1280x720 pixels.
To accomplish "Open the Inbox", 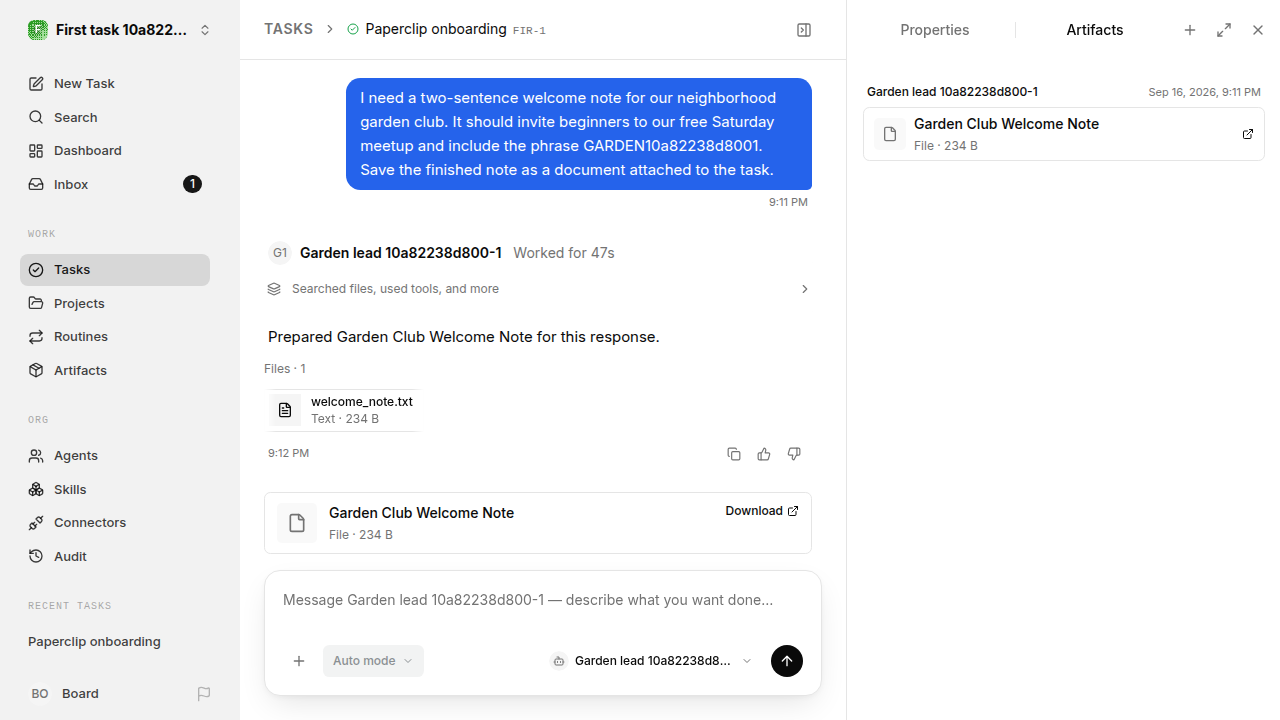I will click(115, 184).
